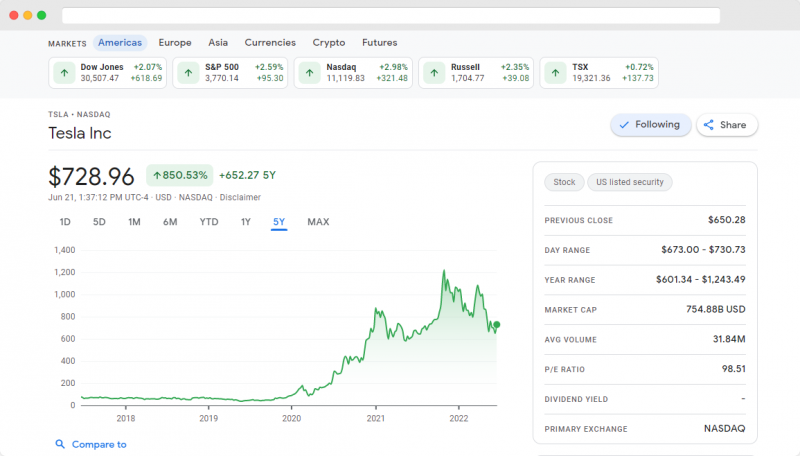Select the 1D chart range
800x456 pixels.
65,222
